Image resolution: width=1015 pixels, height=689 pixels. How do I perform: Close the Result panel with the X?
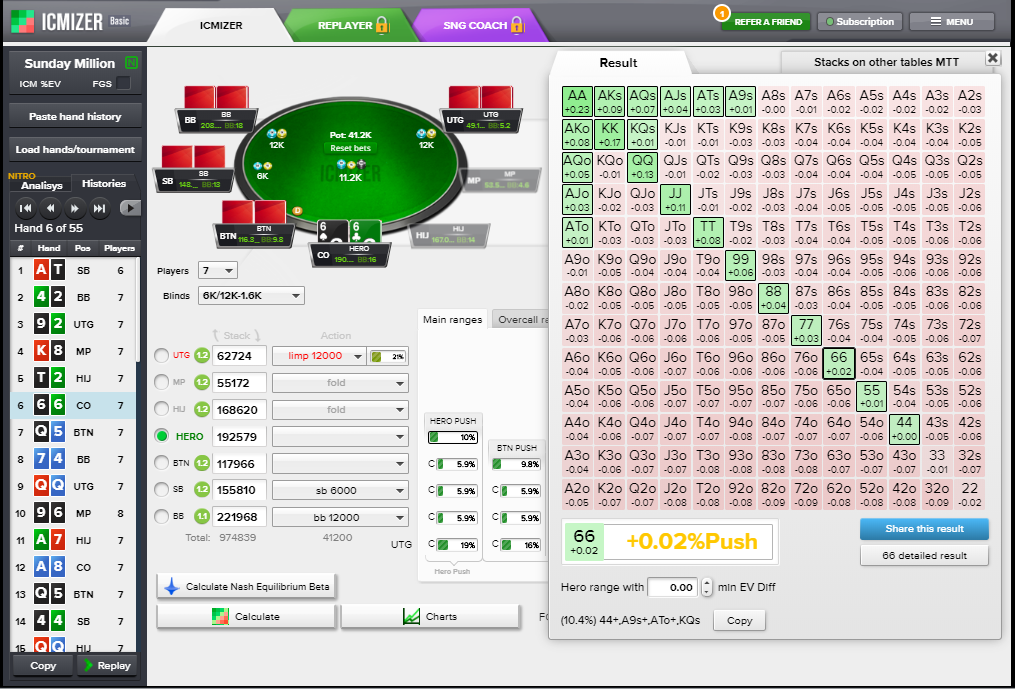(x=992, y=58)
